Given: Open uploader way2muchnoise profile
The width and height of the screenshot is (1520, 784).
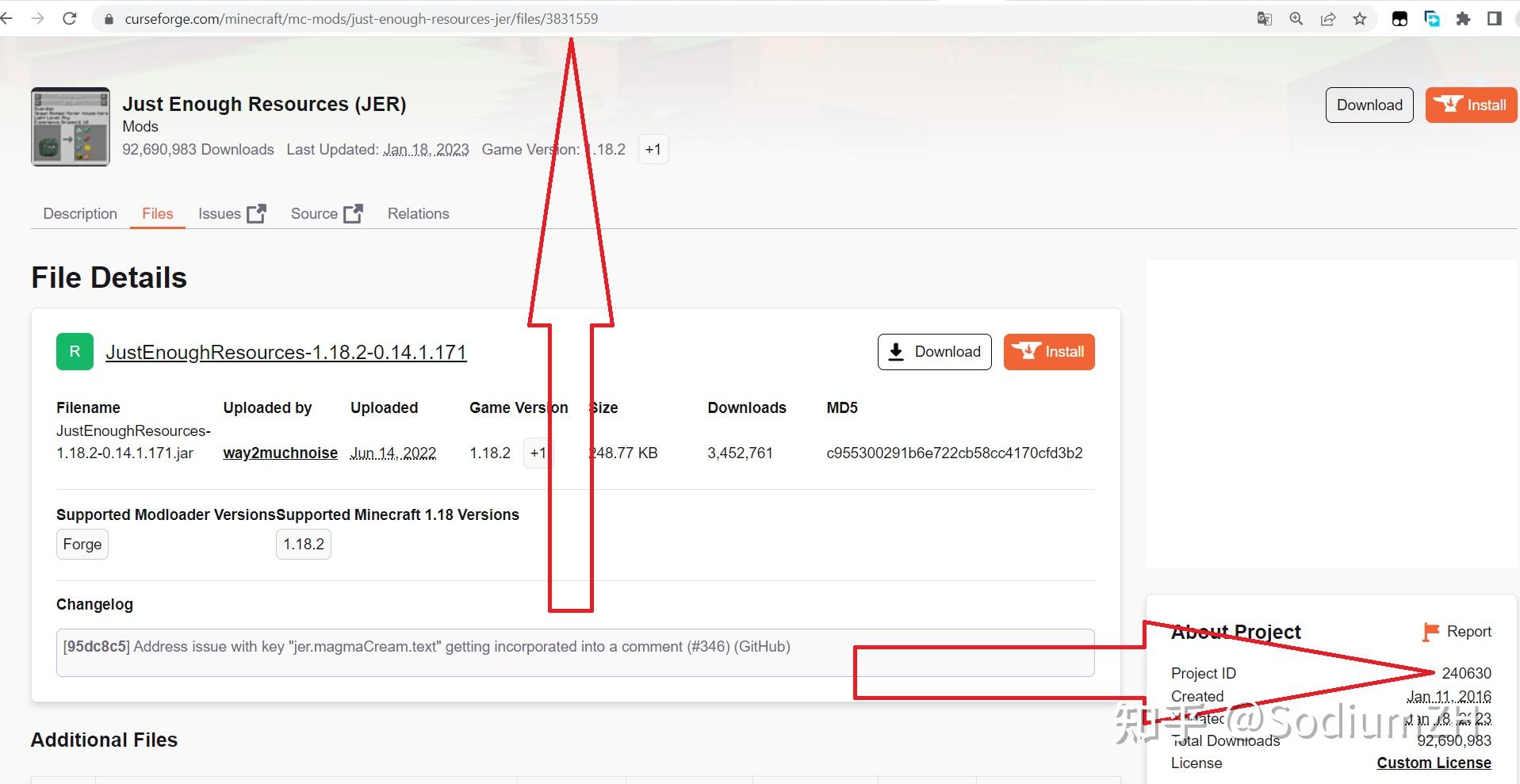Looking at the screenshot, I should 281,453.
